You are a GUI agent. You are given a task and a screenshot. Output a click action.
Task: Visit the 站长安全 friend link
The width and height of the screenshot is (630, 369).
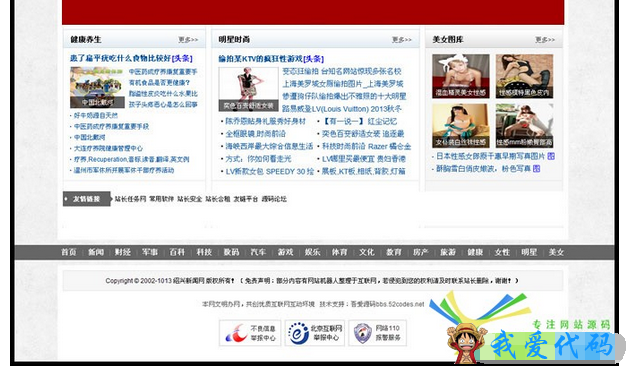tap(190, 199)
